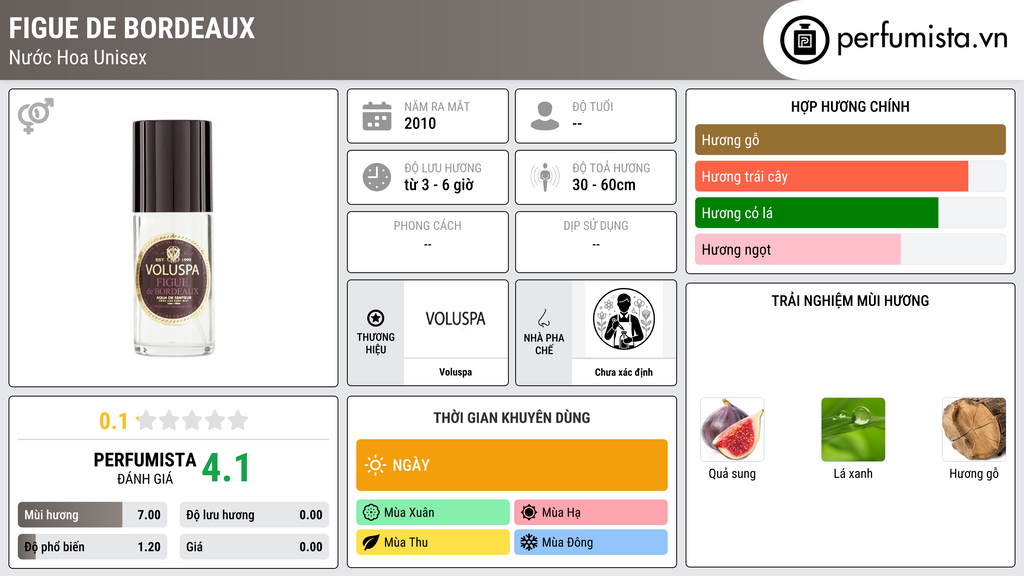Open the Voluspa perfume bottle image
The image size is (1024, 576).
[173, 238]
